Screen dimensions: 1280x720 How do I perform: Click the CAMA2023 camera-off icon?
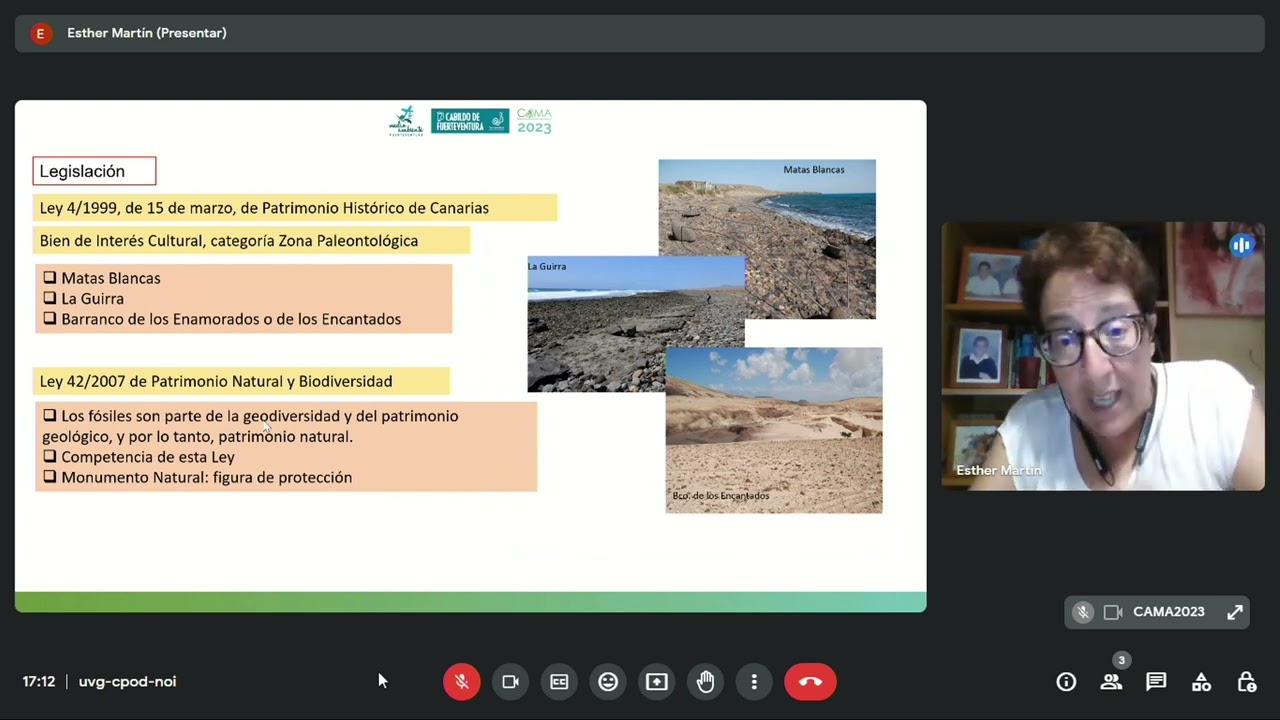coord(1113,612)
